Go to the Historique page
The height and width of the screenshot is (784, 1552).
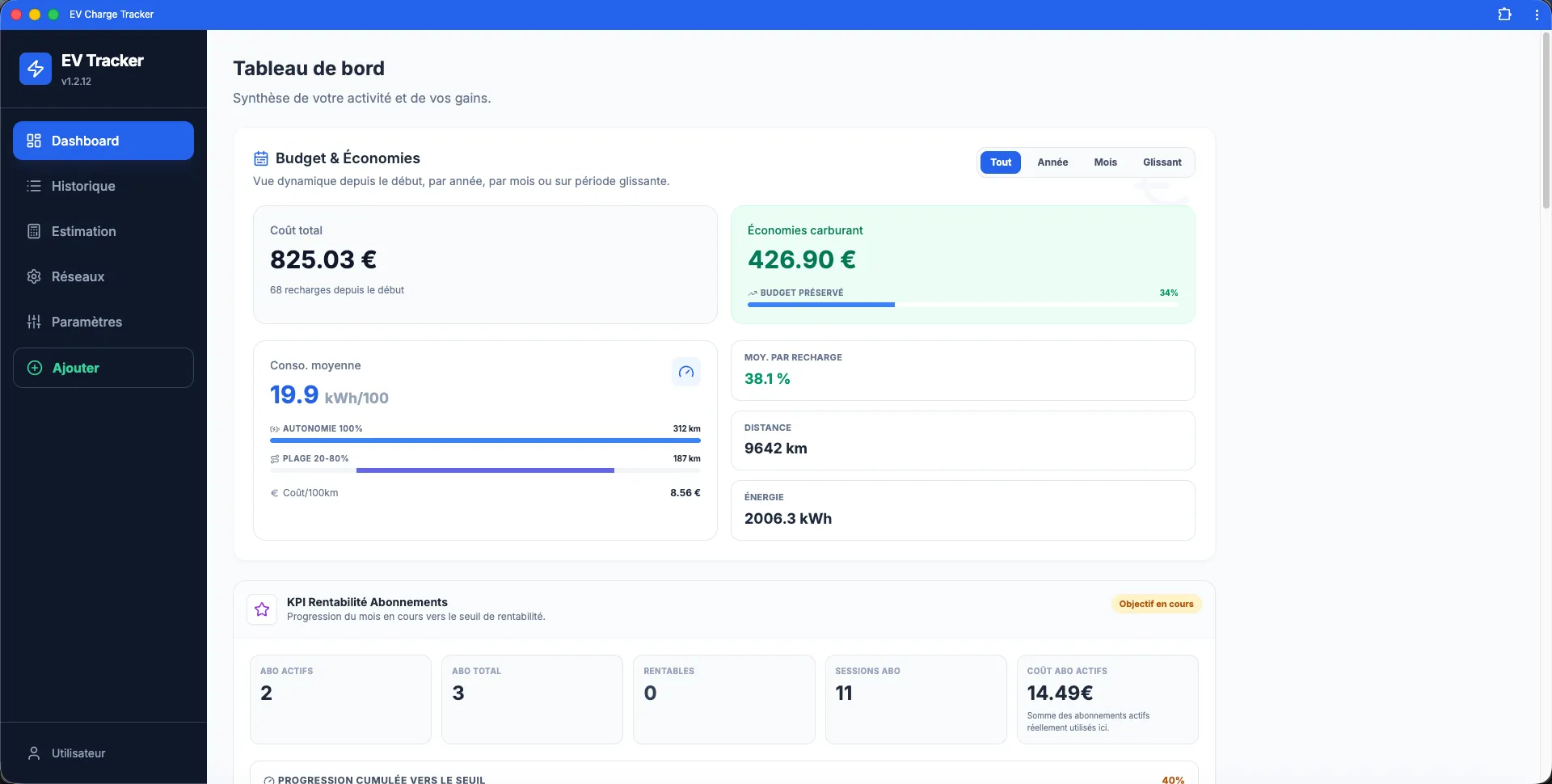(x=103, y=186)
